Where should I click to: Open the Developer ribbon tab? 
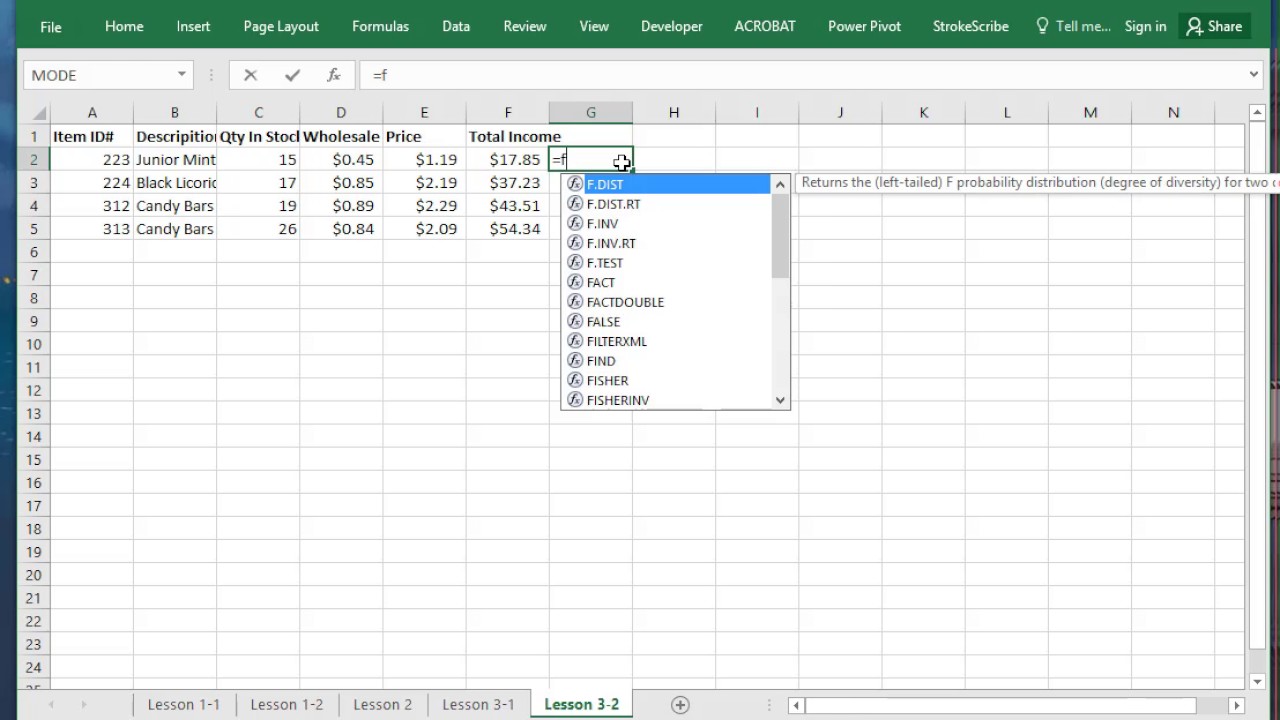click(672, 27)
